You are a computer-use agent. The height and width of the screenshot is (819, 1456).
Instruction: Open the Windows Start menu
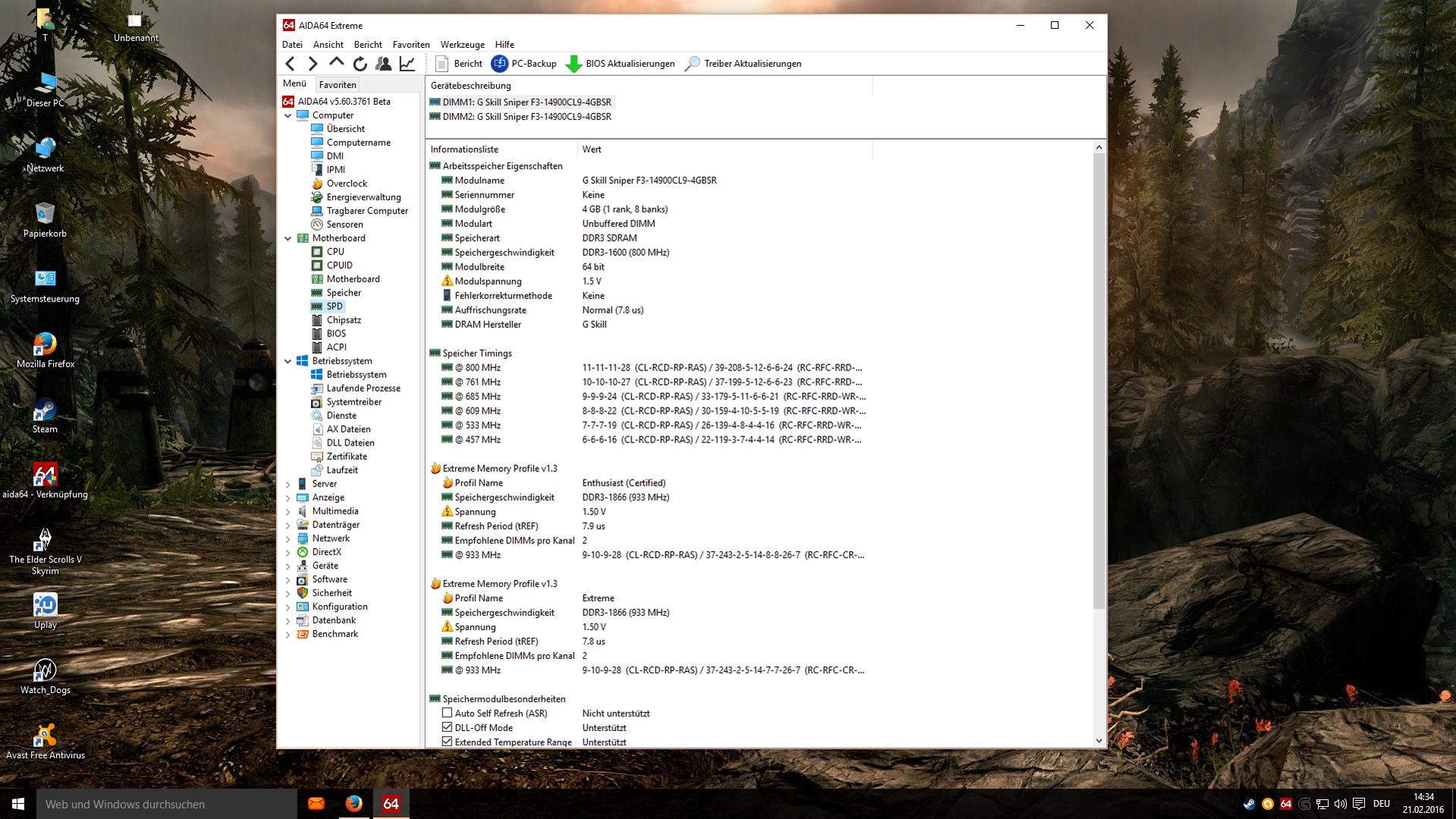[18, 804]
